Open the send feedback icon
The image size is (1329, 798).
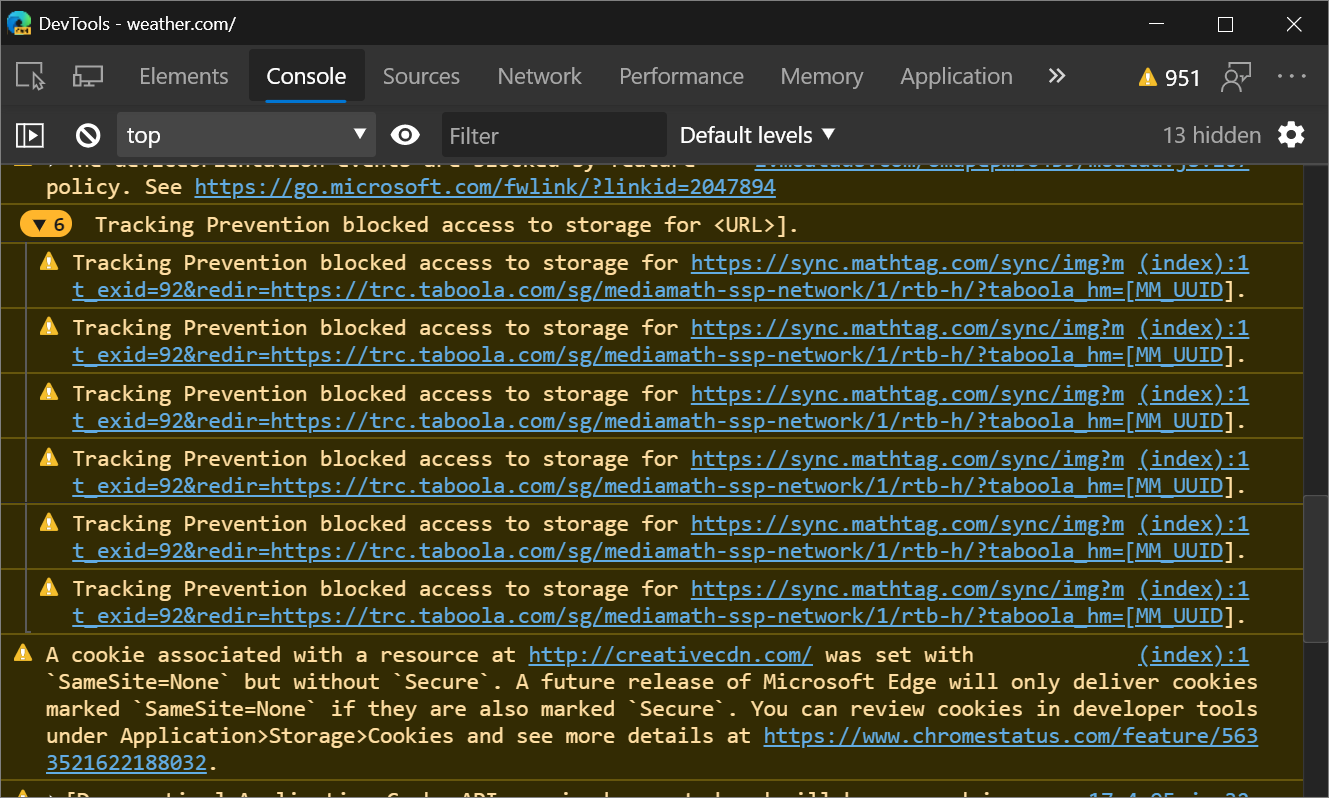click(1237, 77)
